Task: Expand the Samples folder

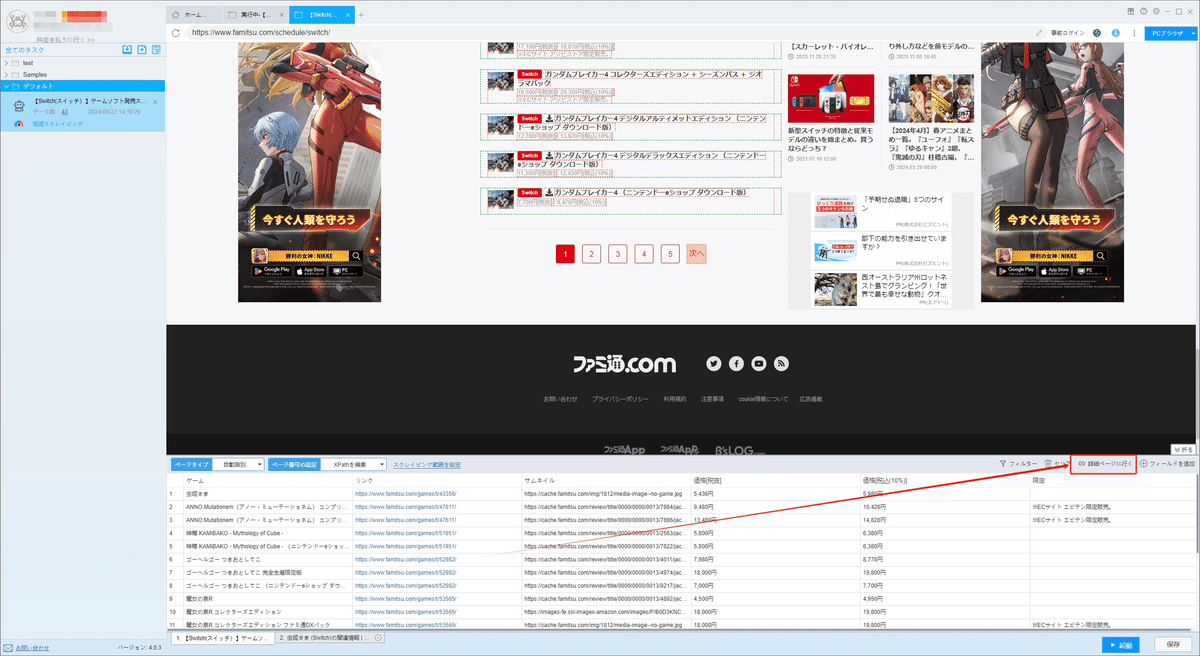Action: tap(6, 74)
